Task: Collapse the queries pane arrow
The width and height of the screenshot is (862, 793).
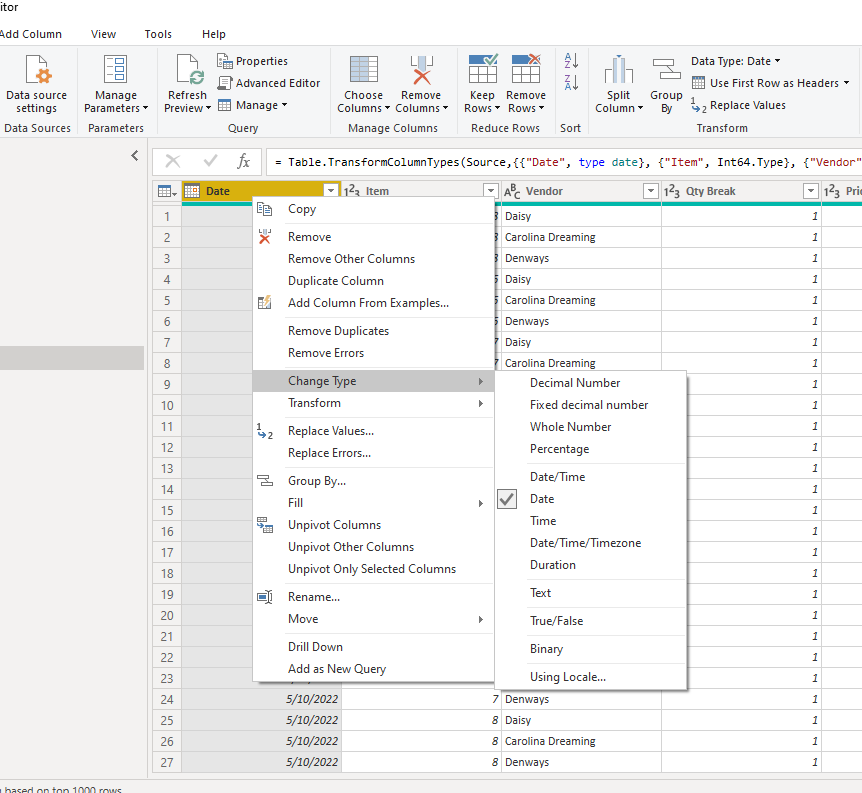Action: [x=135, y=156]
